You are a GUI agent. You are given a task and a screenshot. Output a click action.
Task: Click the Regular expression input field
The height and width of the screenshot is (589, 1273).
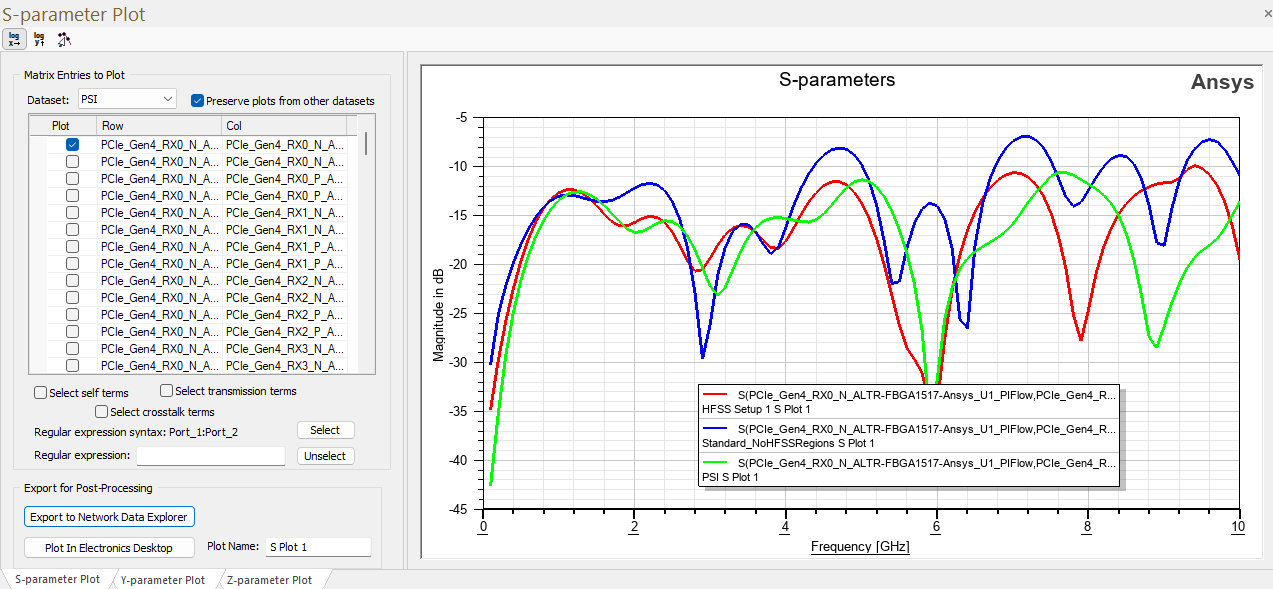(211, 456)
